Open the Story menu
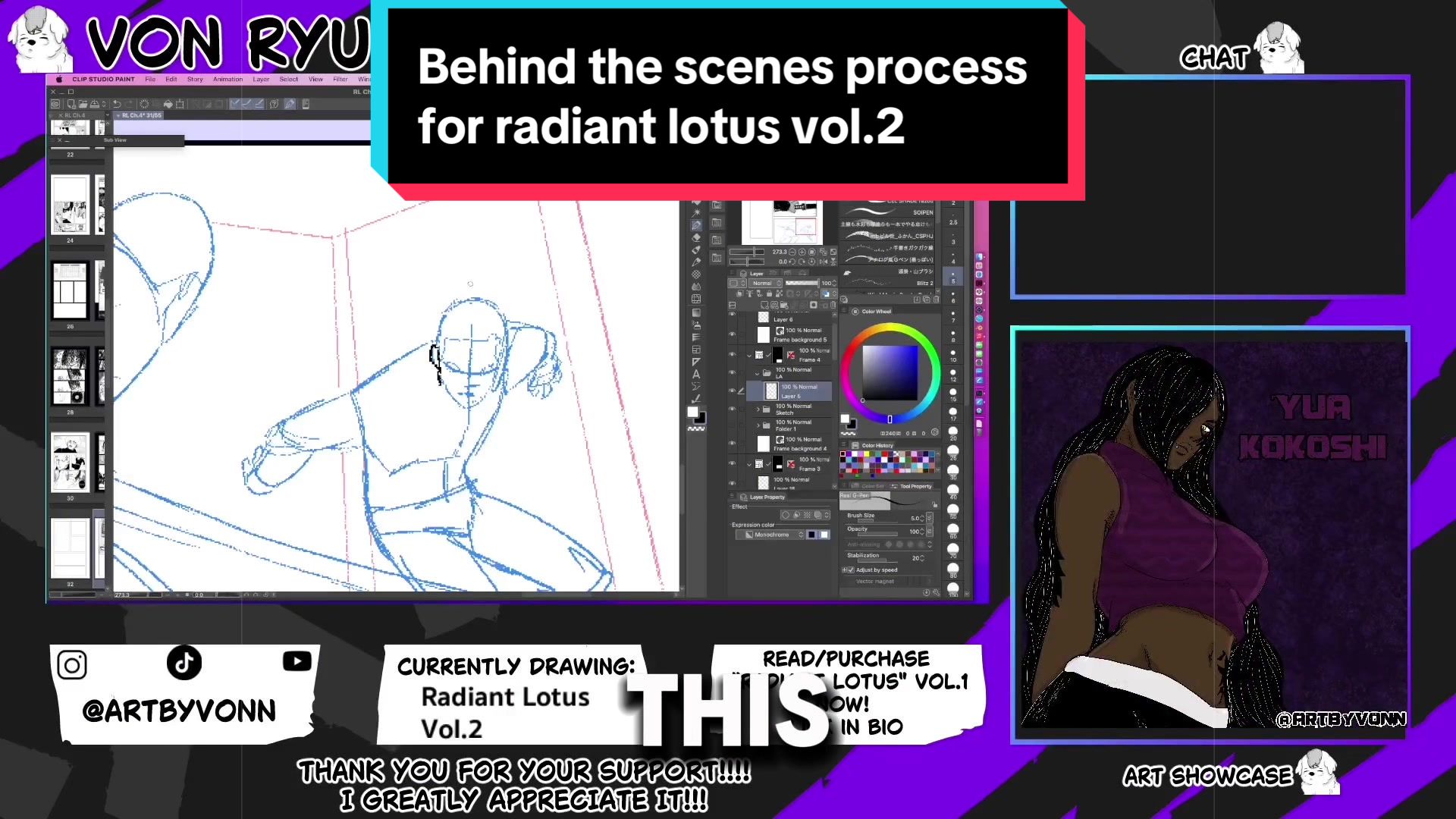This screenshot has height=819, width=1456. click(x=195, y=79)
